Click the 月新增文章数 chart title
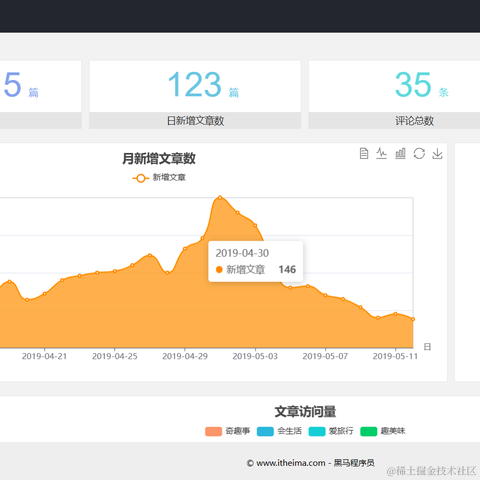The image size is (480, 480). 159,159
